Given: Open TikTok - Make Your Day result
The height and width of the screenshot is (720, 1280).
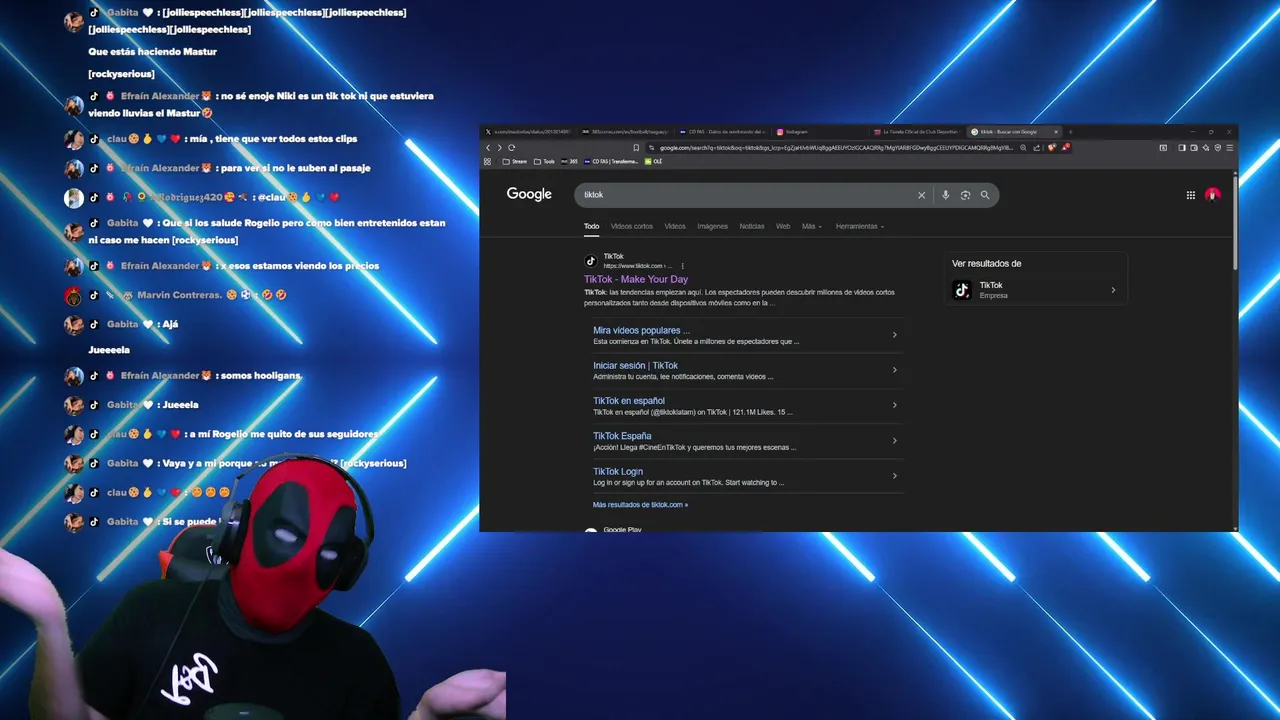Looking at the screenshot, I should pos(636,279).
